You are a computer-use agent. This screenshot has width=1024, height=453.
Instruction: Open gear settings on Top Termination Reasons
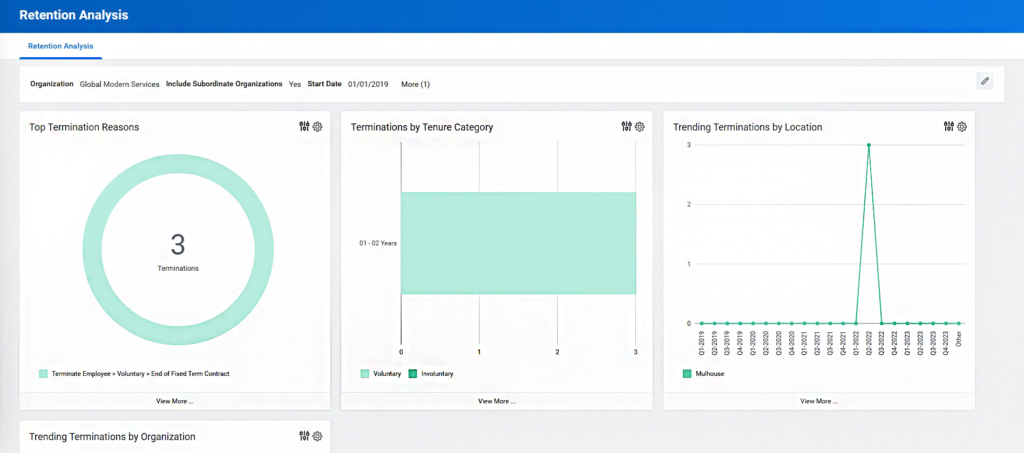(x=317, y=127)
